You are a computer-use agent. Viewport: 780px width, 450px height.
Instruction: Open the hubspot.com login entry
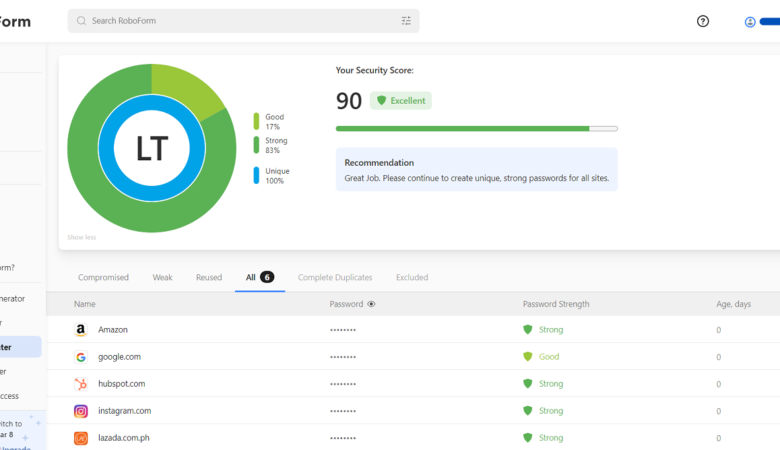pos(121,384)
